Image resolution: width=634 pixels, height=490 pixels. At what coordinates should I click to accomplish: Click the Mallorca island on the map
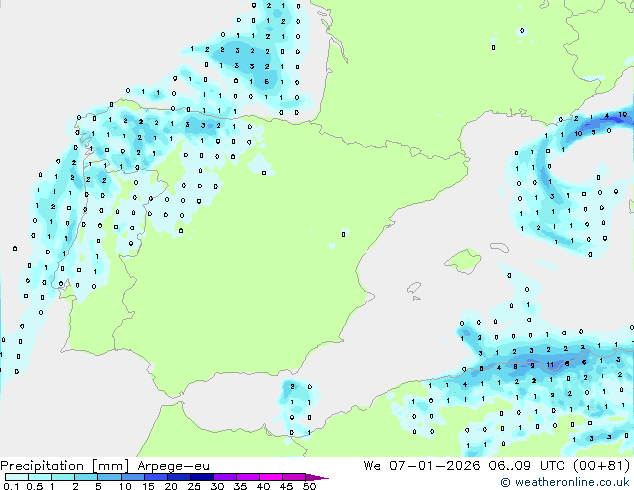pyautogui.click(x=463, y=261)
